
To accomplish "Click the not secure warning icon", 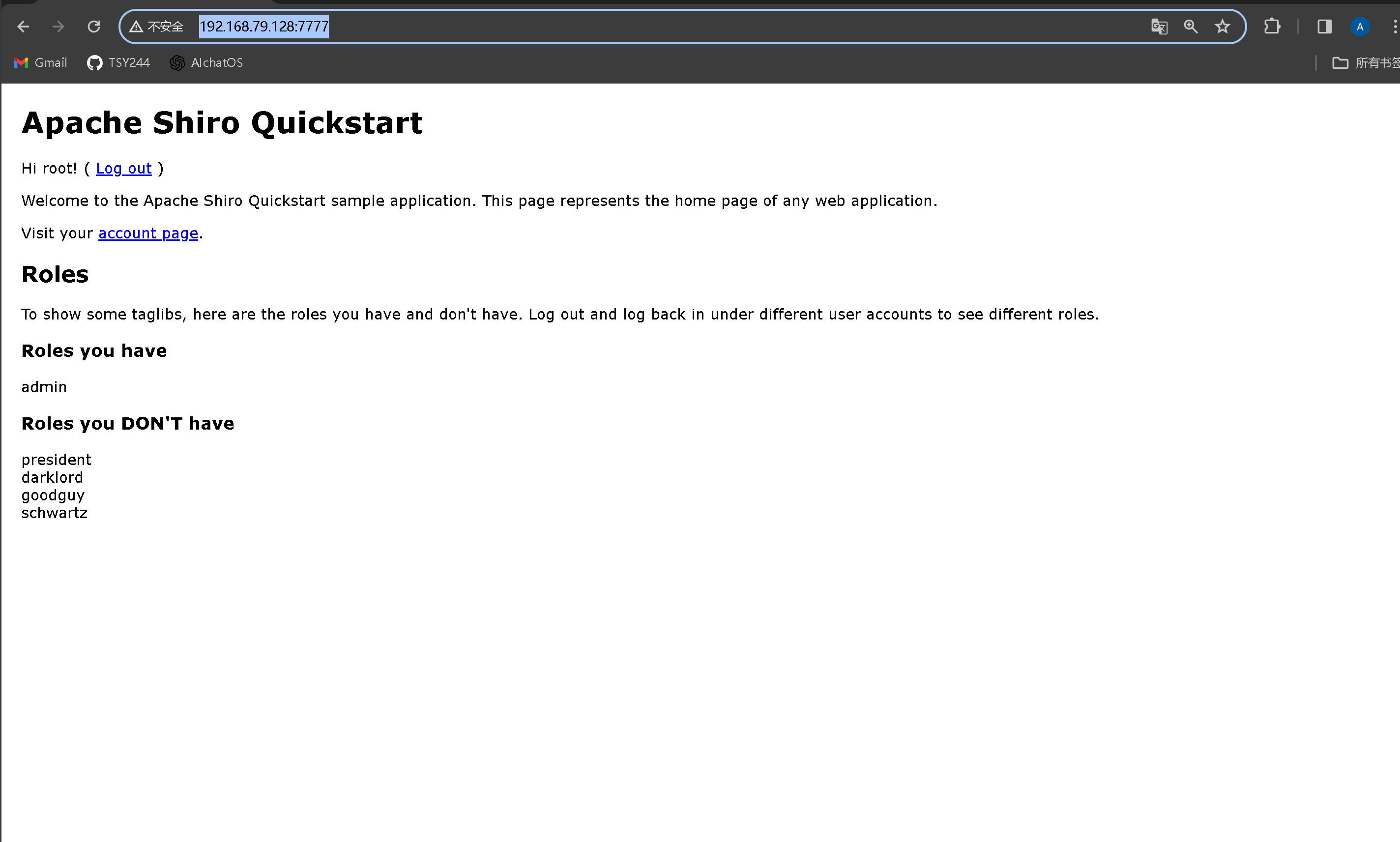I will click(x=136, y=27).
